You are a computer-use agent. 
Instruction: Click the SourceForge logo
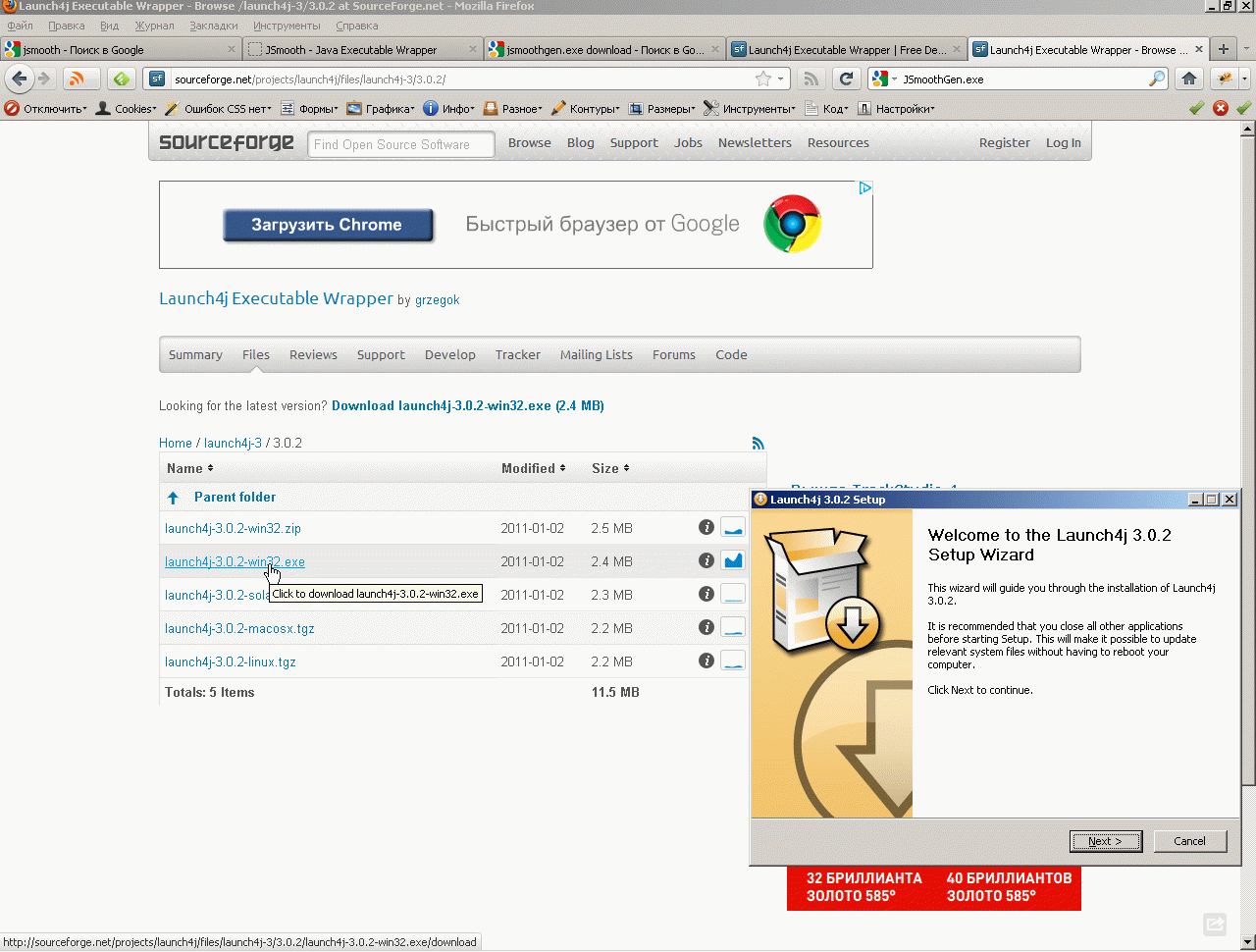[227, 143]
